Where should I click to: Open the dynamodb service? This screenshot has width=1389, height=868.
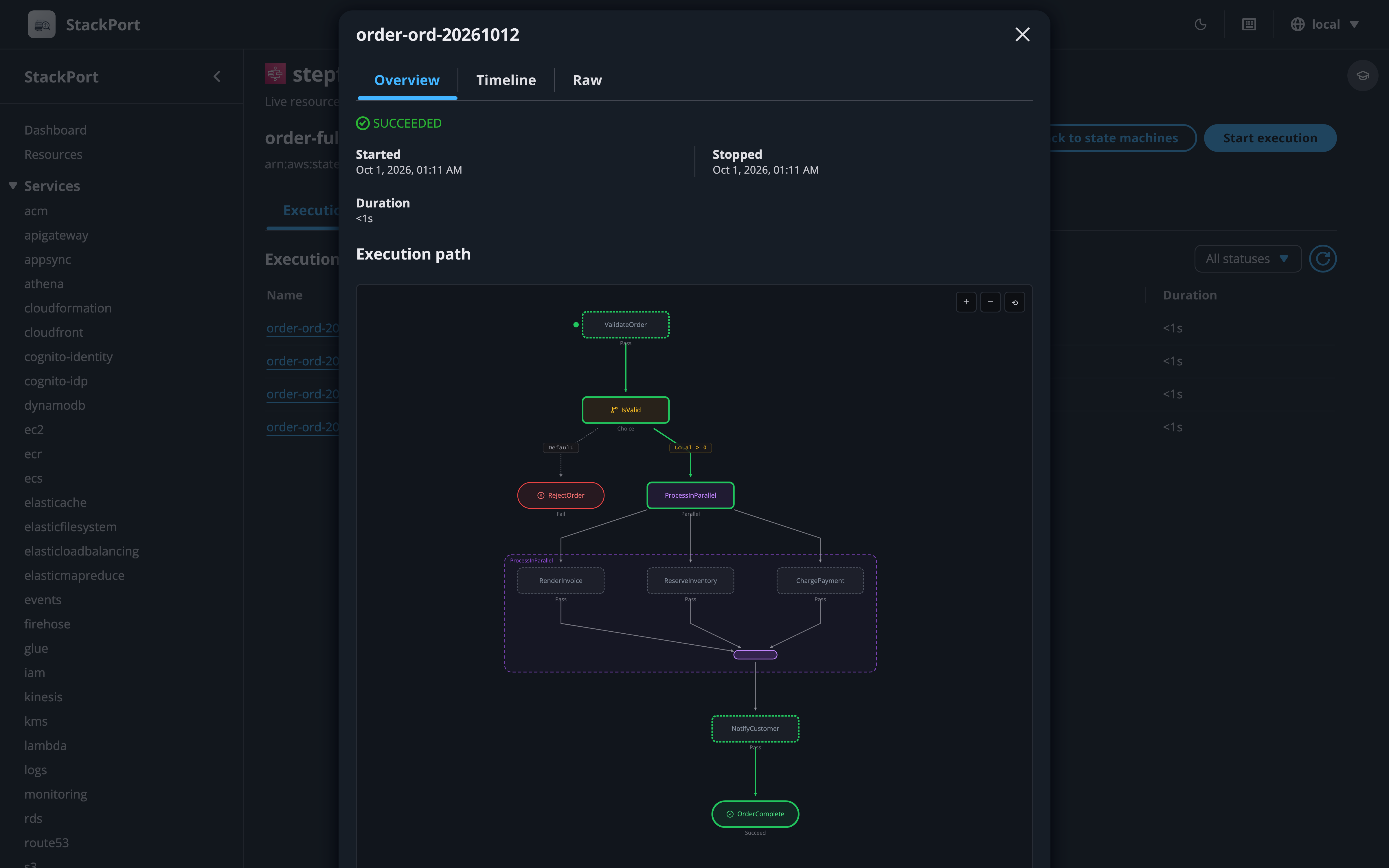pyautogui.click(x=54, y=405)
